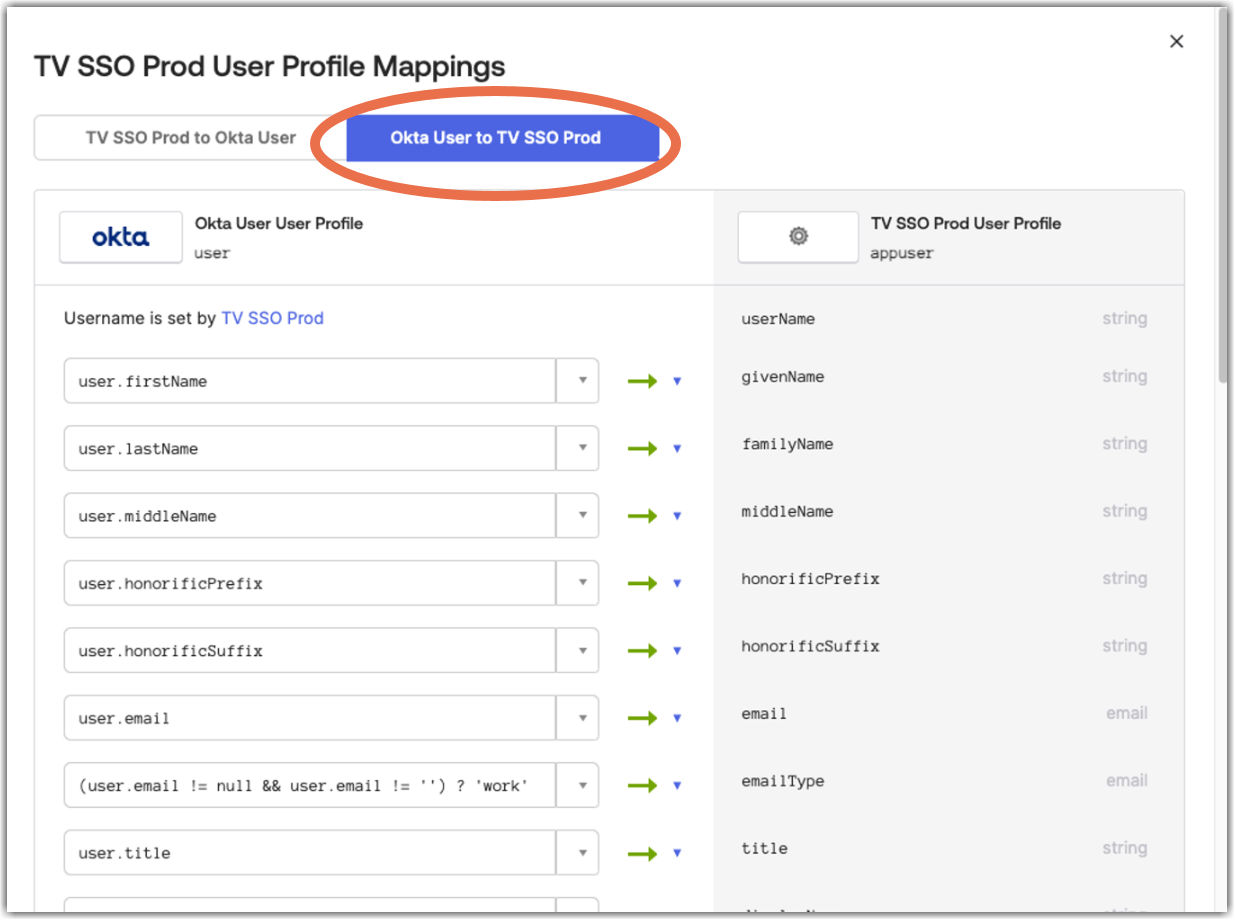Open the TV SSO Prod link
This screenshot has height=920, width=1235.
[272, 318]
